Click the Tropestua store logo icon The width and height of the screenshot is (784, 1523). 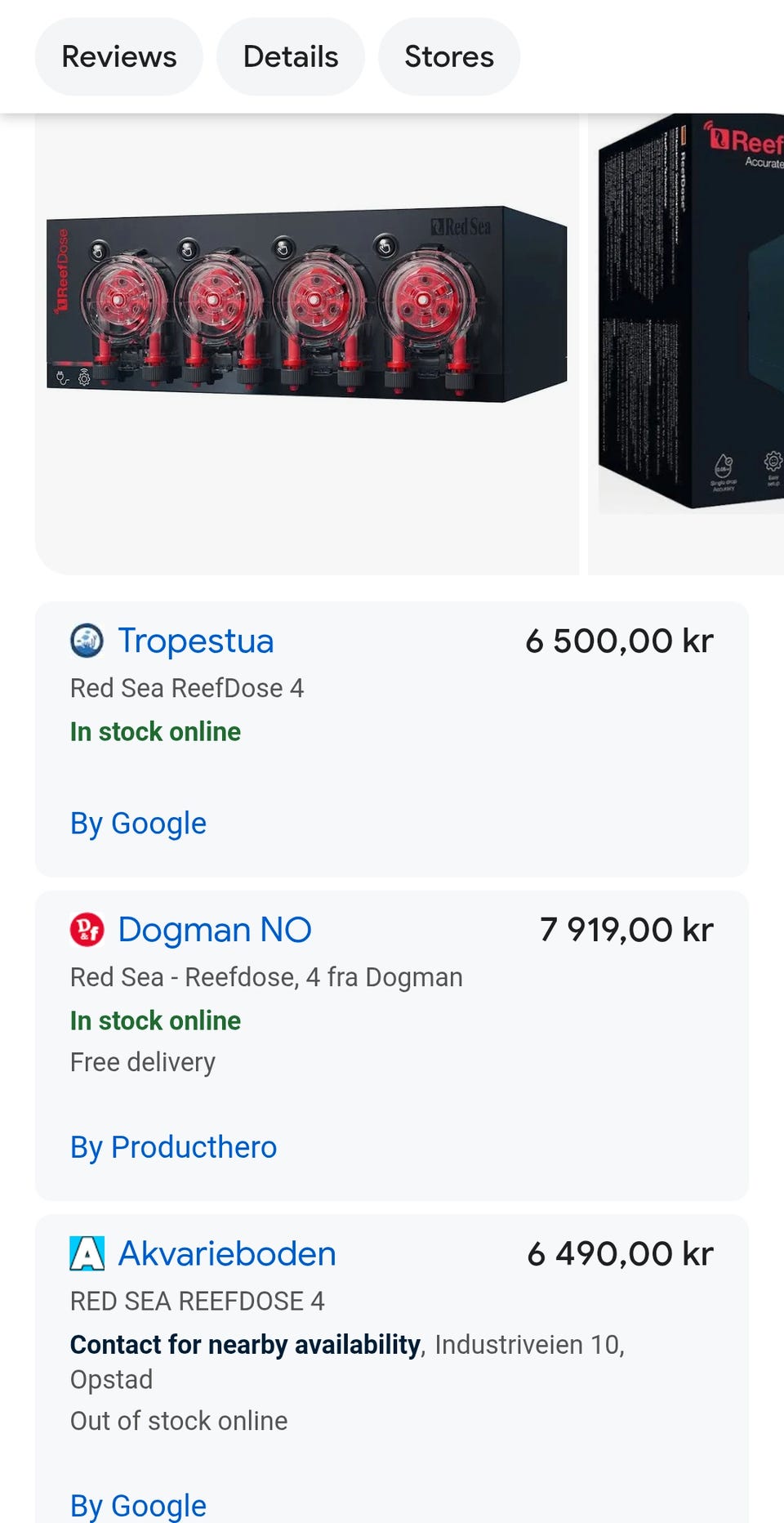[x=87, y=641]
